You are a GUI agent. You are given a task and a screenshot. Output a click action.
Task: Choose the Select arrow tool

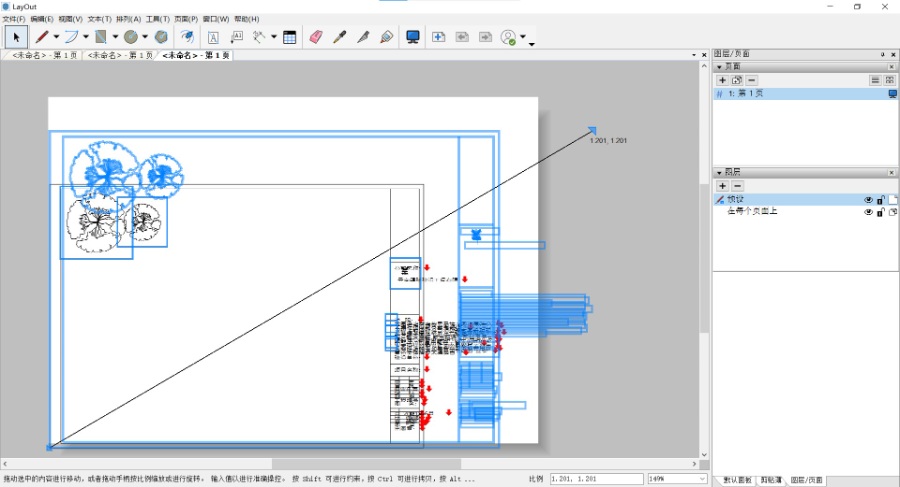(16, 37)
